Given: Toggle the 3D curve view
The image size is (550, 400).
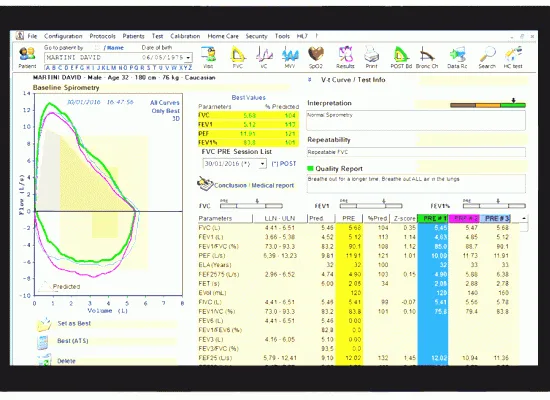Looking at the screenshot, I should coord(176,119).
